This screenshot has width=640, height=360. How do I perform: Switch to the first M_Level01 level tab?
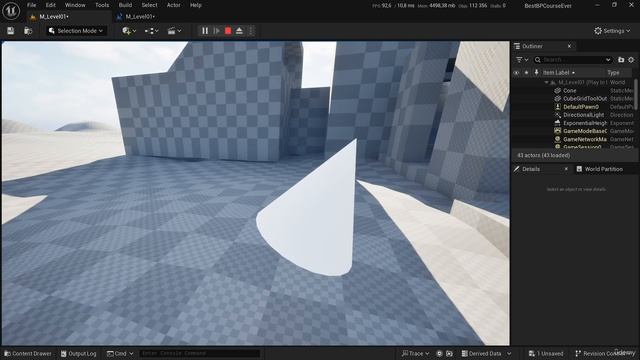(54, 17)
